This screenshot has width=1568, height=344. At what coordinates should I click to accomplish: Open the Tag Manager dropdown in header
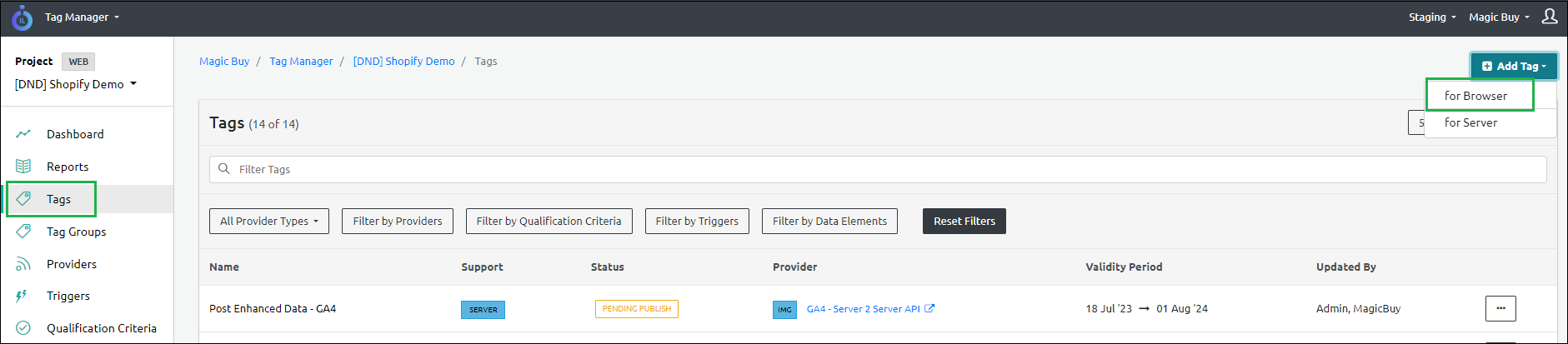click(x=82, y=17)
